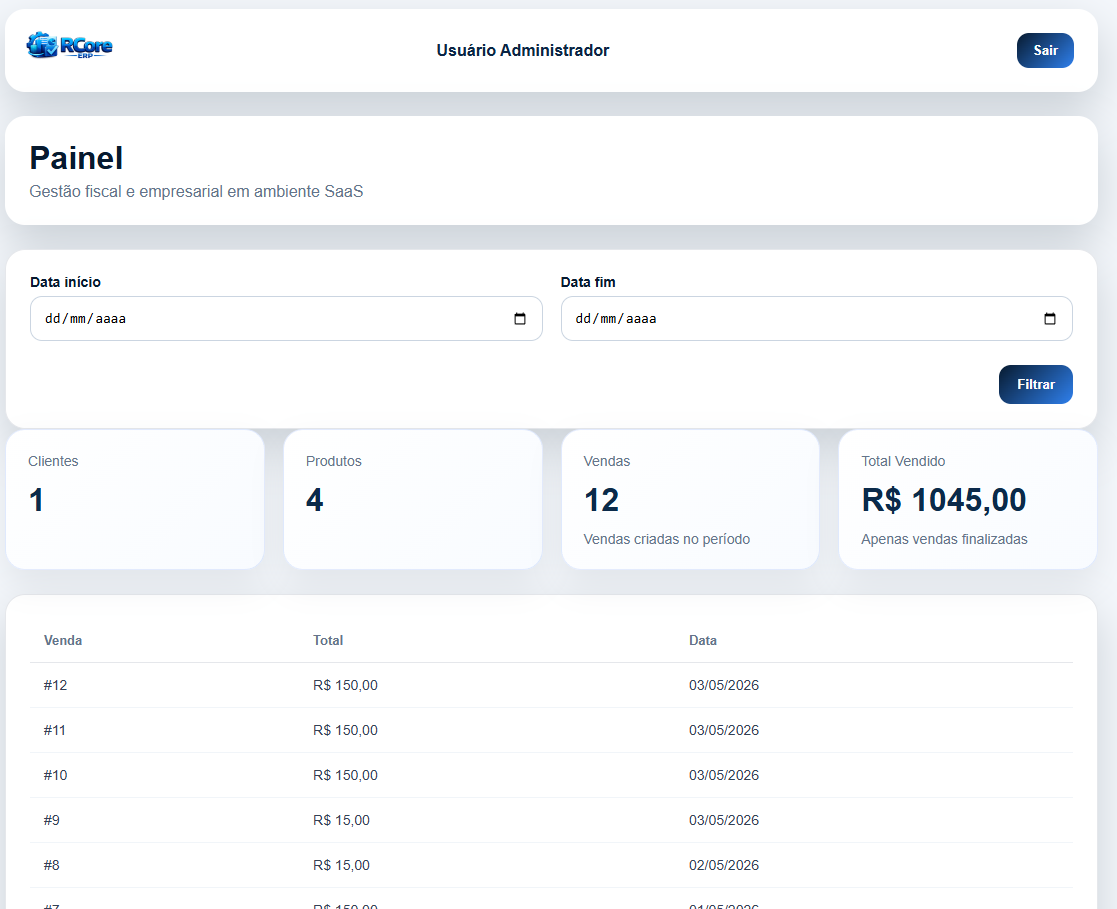Viewport: 1117px width, 909px height.
Task: Select the Produtos summary card
Action: [413, 499]
